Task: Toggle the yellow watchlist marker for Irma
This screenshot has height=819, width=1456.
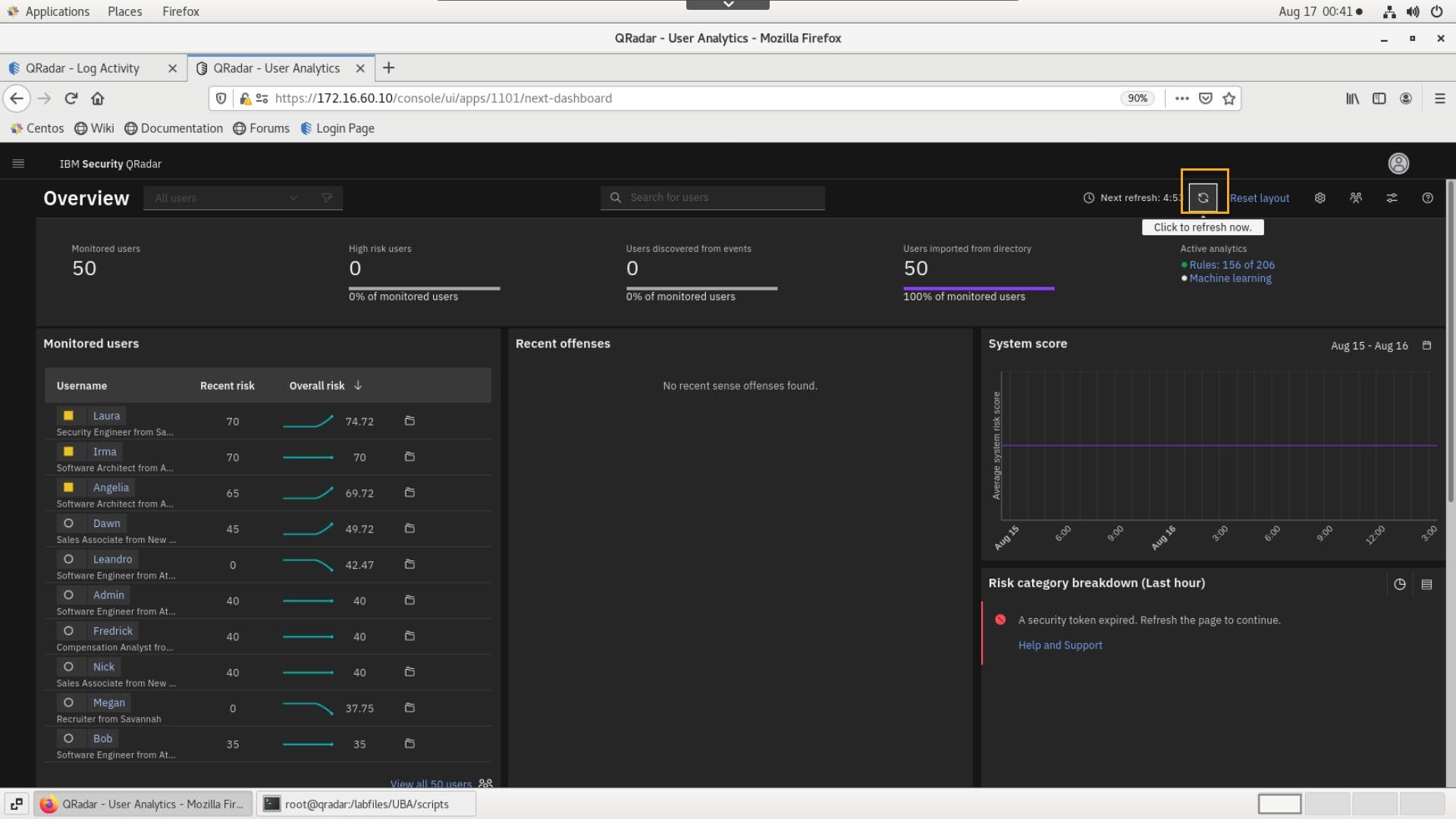Action: [x=68, y=452]
